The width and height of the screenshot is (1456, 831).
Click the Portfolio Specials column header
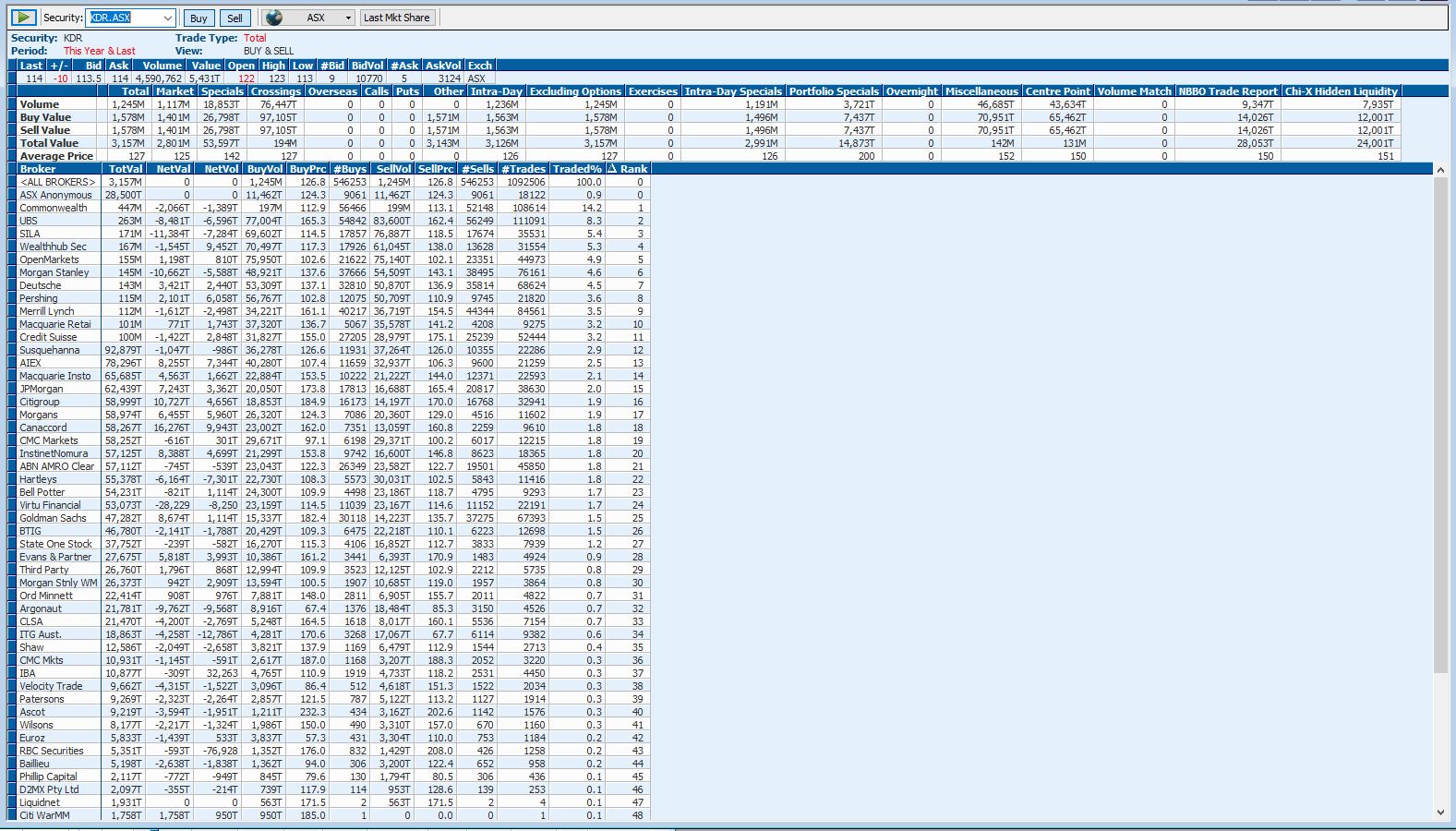tap(834, 91)
